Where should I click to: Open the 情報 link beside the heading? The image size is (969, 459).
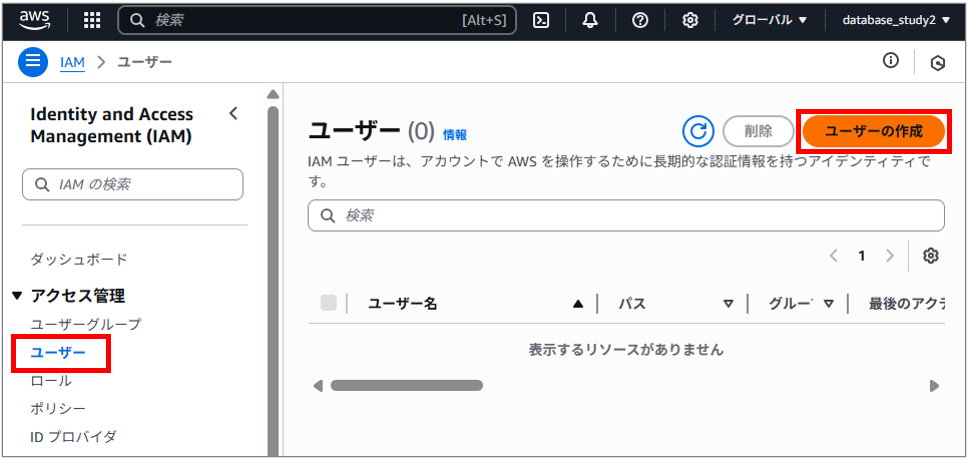pyautogui.click(x=455, y=135)
